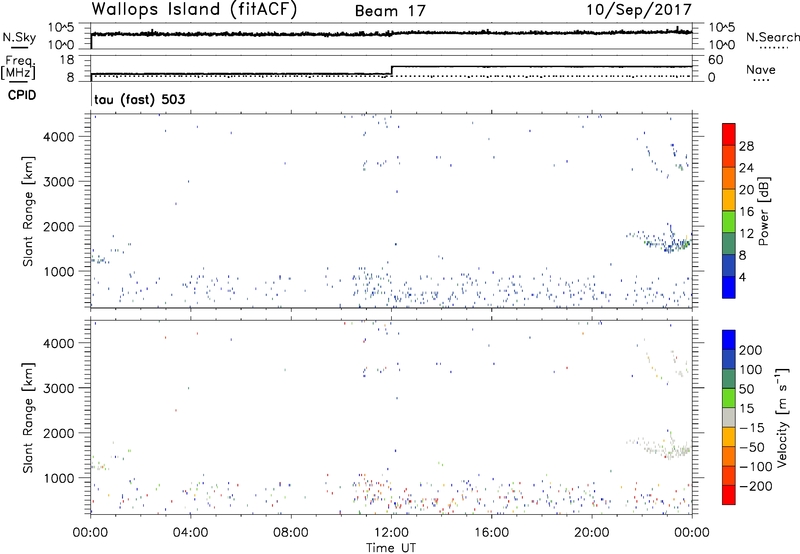Image resolution: width=800 pixels, height=554 pixels.
Task: Click the "Time UT" axis title
Action: [x=391, y=548]
